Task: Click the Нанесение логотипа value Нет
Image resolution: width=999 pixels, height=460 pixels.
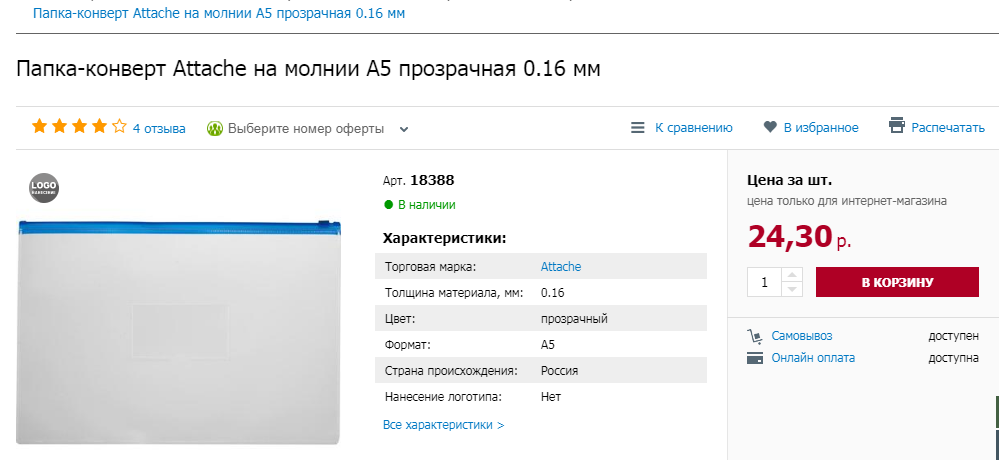Action: pos(550,397)
